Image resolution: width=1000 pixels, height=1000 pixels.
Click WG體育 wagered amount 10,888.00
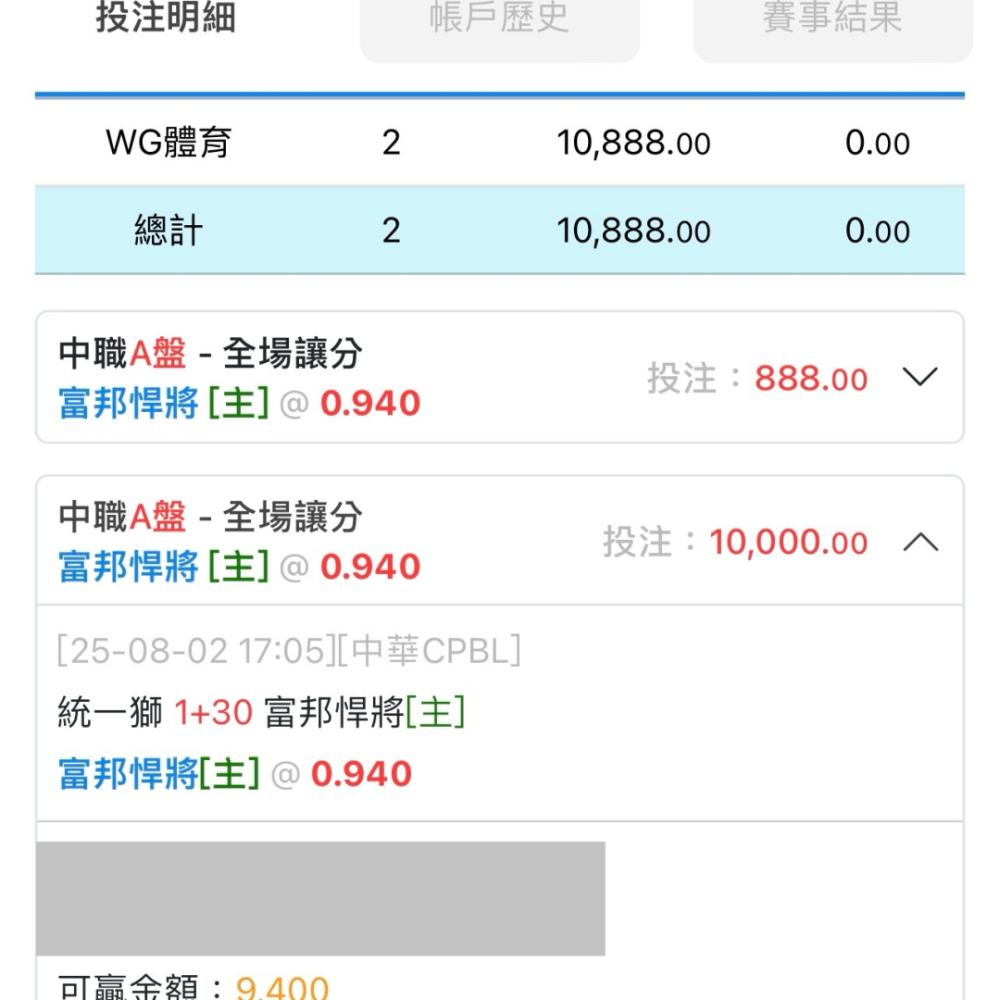633,143
